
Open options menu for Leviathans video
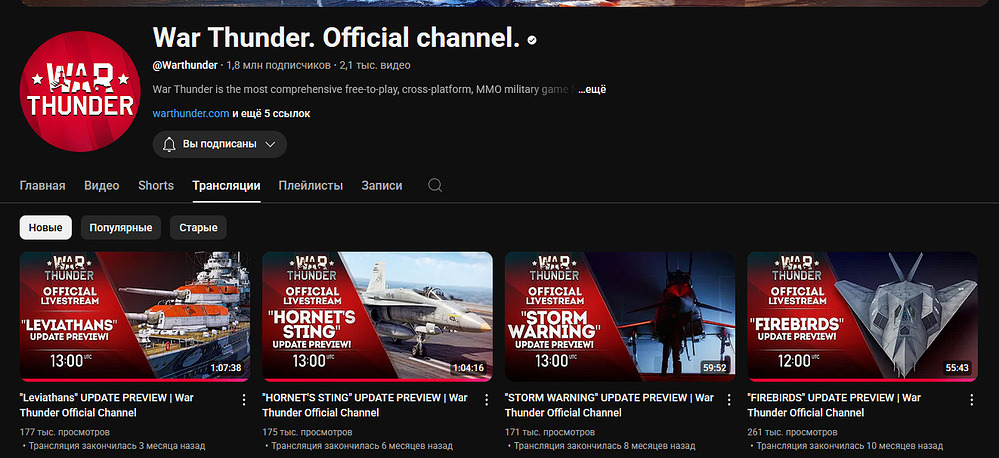pos(243,400)
